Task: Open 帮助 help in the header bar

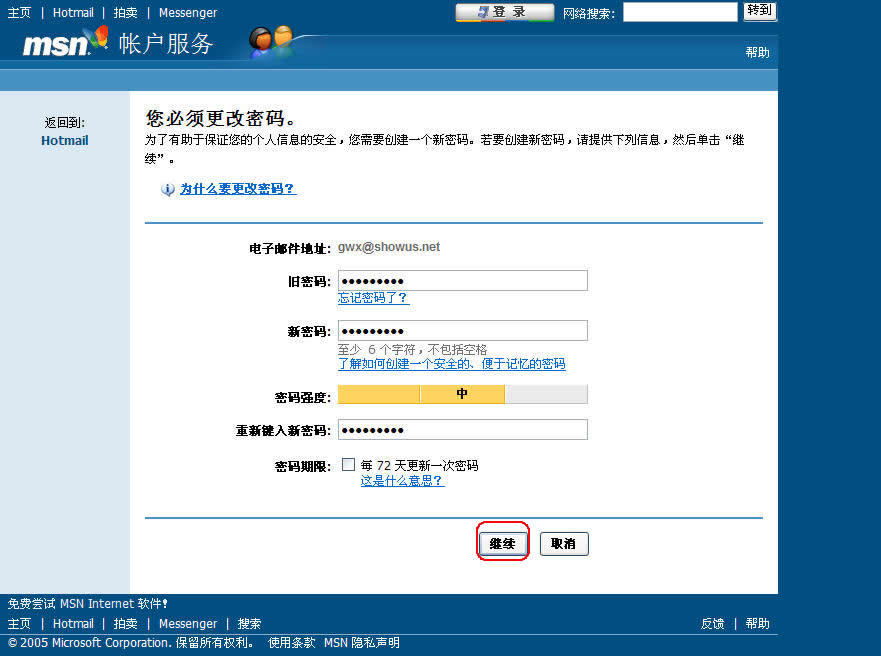Action: tap(757, 52)
